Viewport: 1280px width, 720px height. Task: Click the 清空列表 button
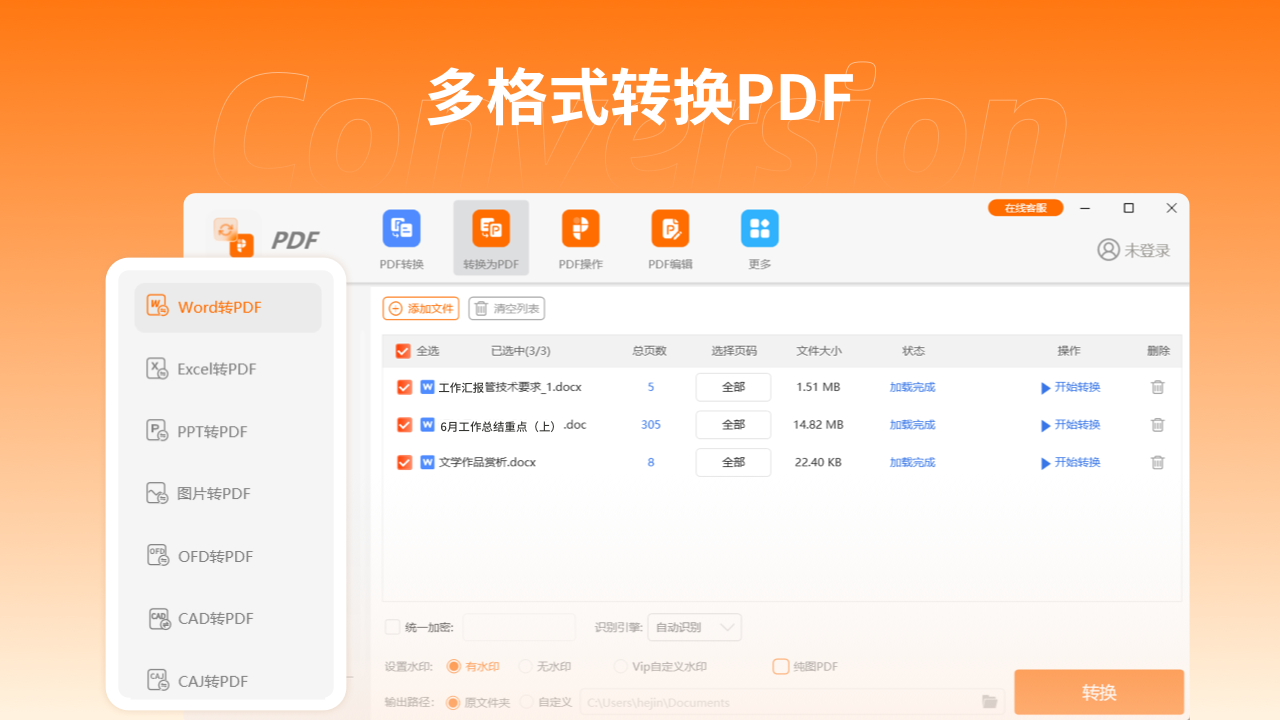coord(507,309)
